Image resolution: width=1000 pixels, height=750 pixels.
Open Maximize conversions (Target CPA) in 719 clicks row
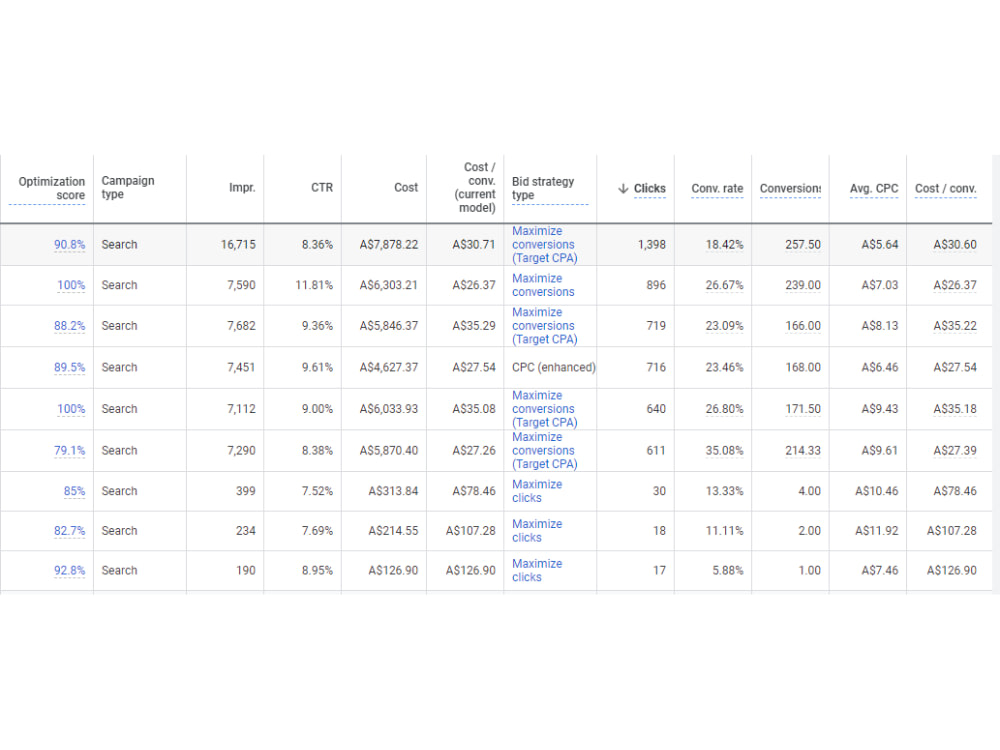pos(544,325)
